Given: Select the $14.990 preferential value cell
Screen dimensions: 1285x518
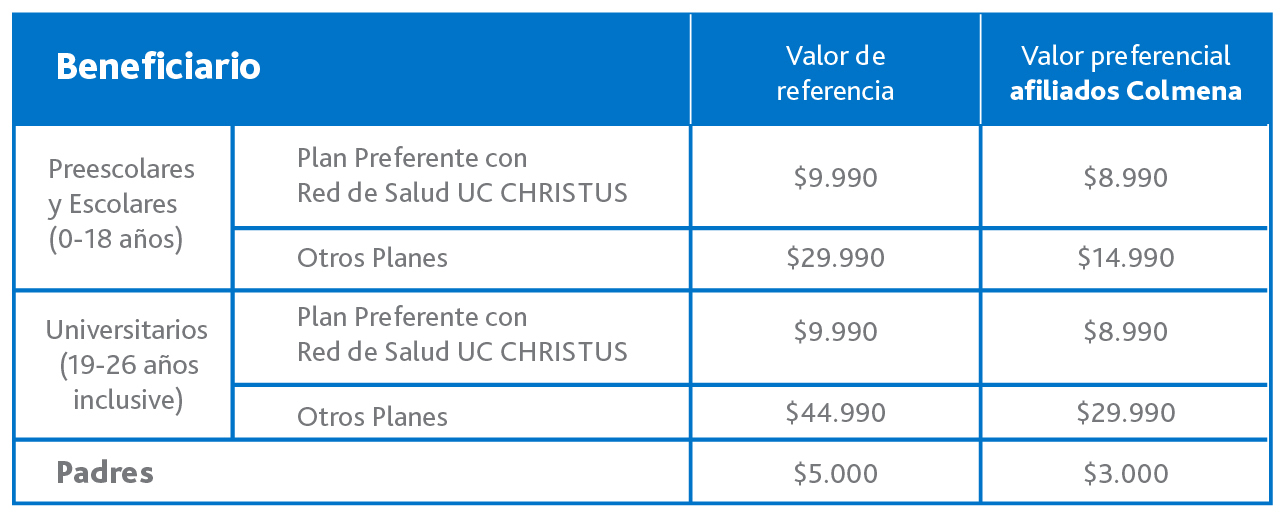Looking at the screenshot, I should pyautogui.click(x=1125, y=258).
